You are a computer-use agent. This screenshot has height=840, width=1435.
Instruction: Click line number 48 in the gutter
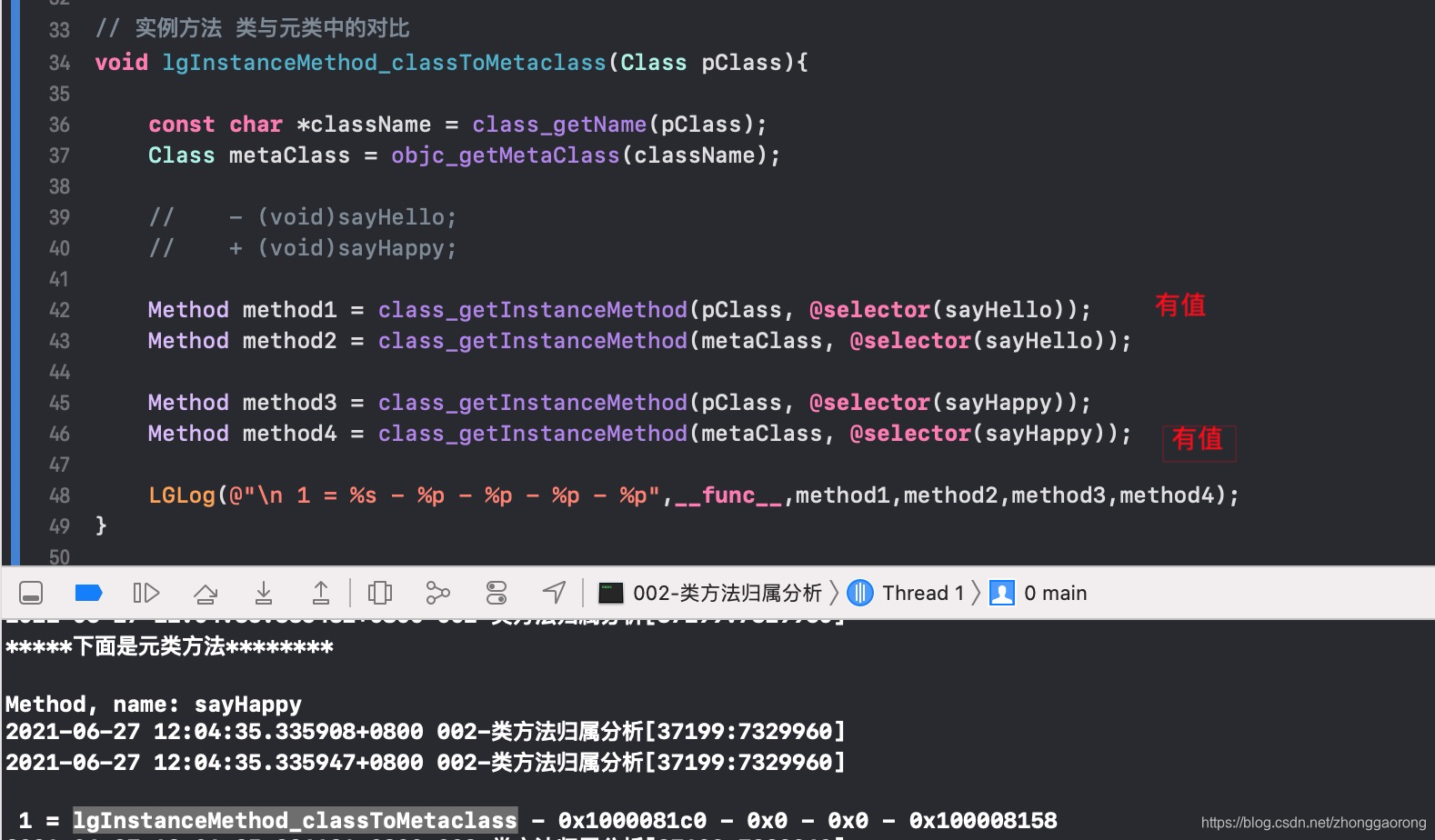[59, 495]
